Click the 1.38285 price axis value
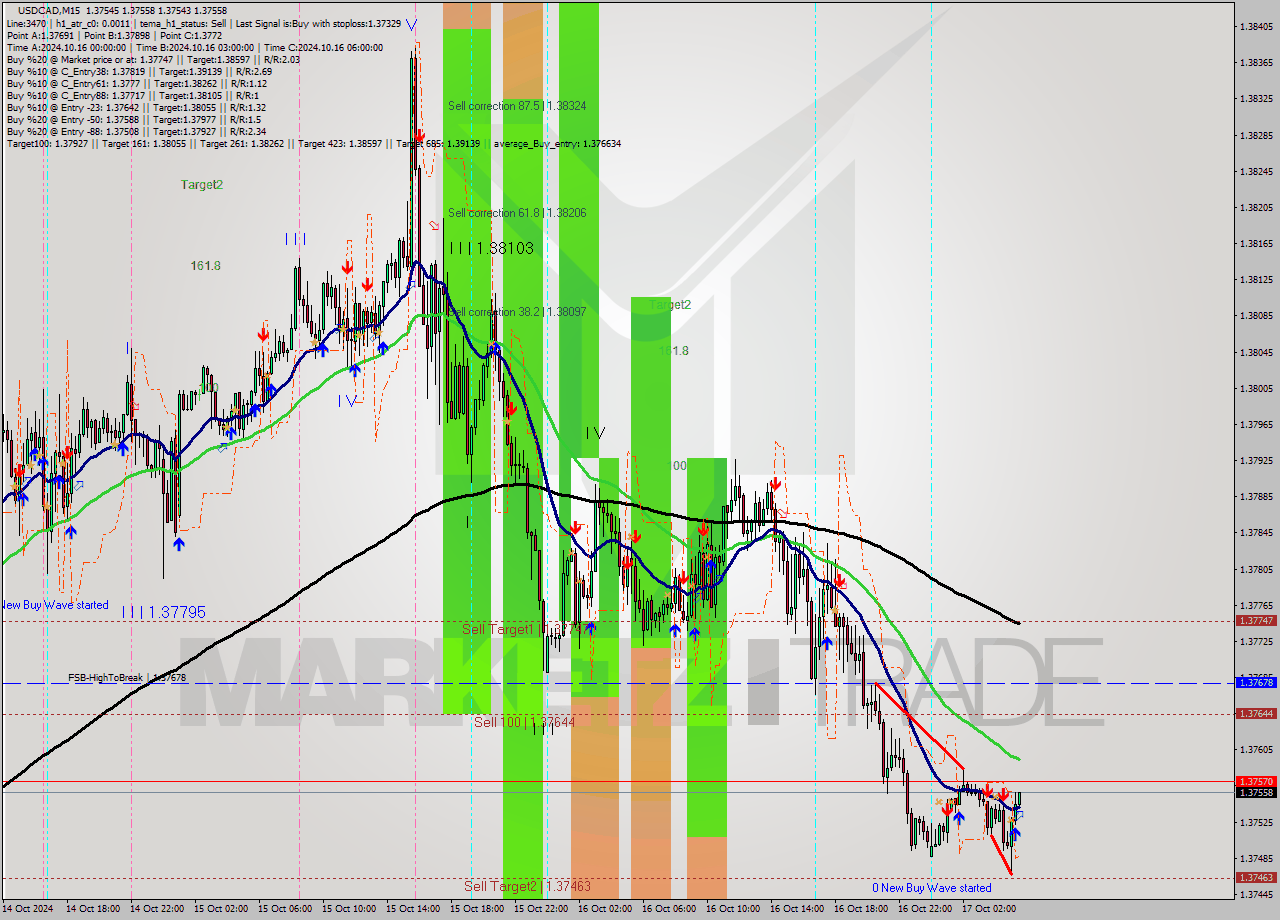 (1256, 135)
